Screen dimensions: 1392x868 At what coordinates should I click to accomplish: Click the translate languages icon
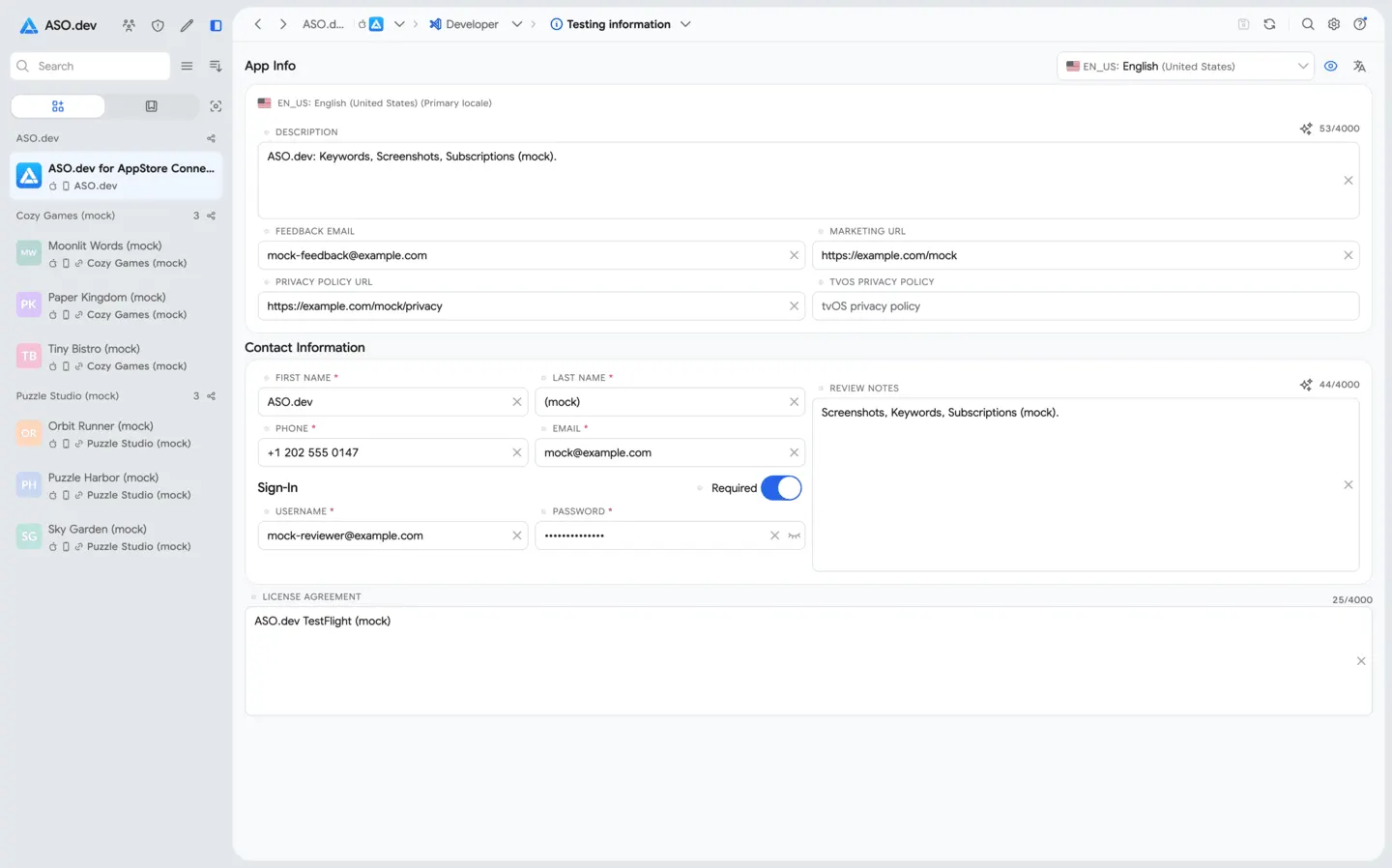tap(1359, 66)
